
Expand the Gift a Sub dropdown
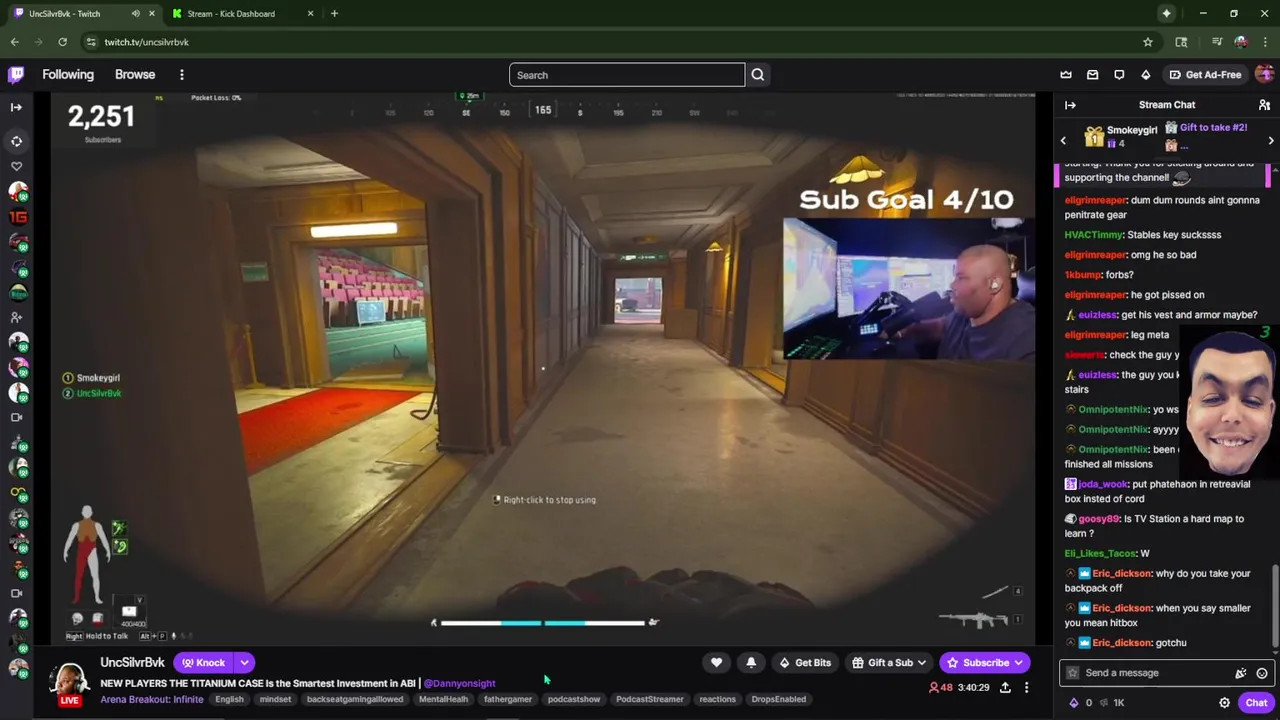tap(889, 662)
